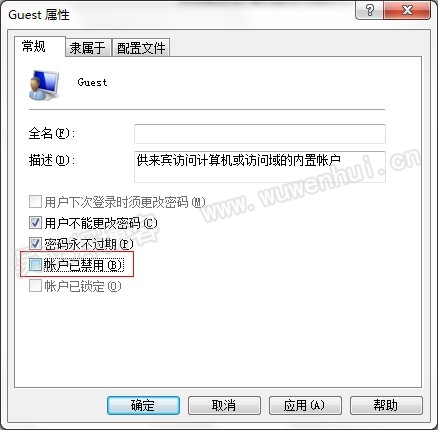Open the 隶属于 tab
This screenshot has width=438, height=430.
point(88,48)
